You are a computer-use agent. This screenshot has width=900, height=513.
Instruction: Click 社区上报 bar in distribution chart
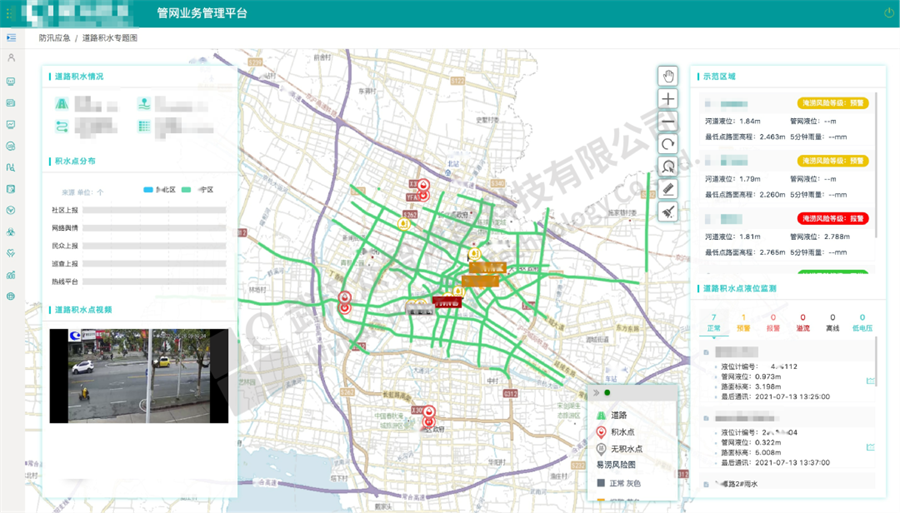[x=154, y=210]
